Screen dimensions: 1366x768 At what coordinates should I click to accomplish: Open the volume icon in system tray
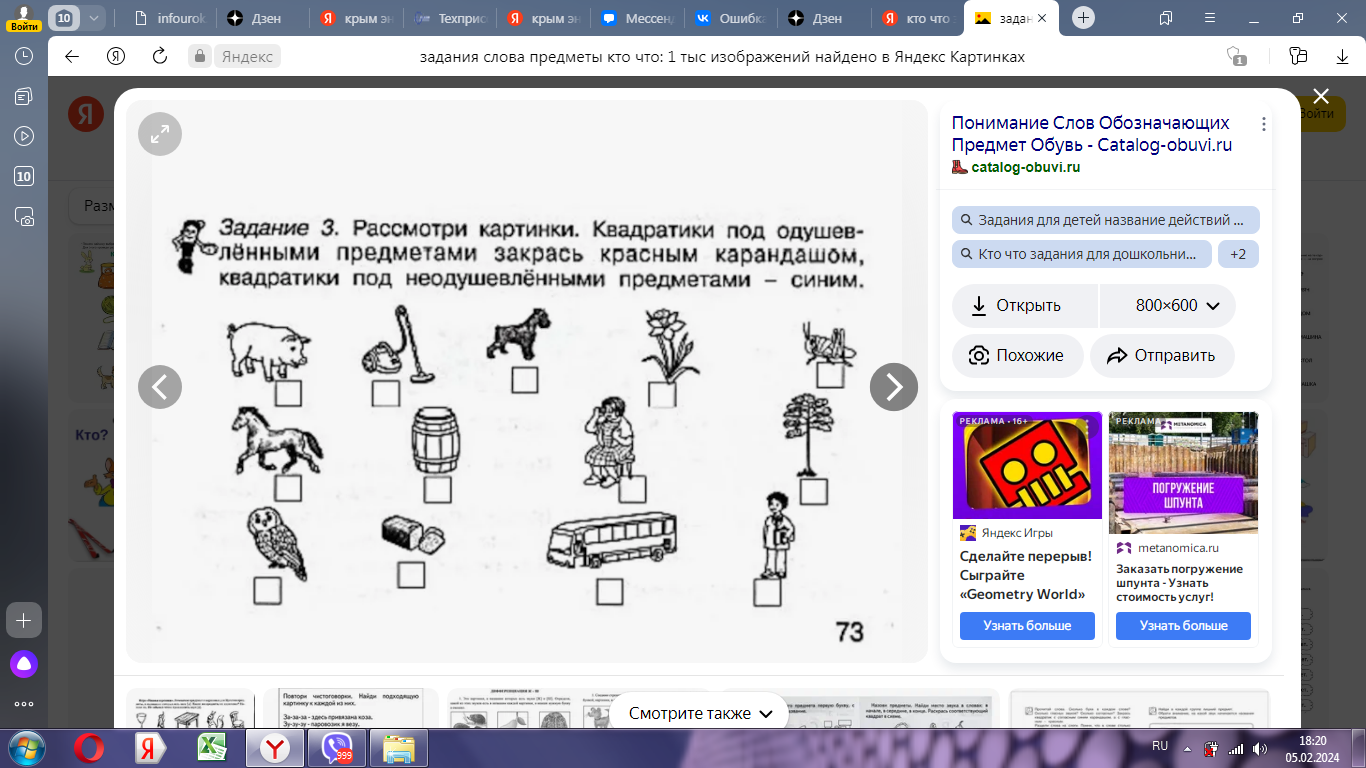coord(1262,748)
